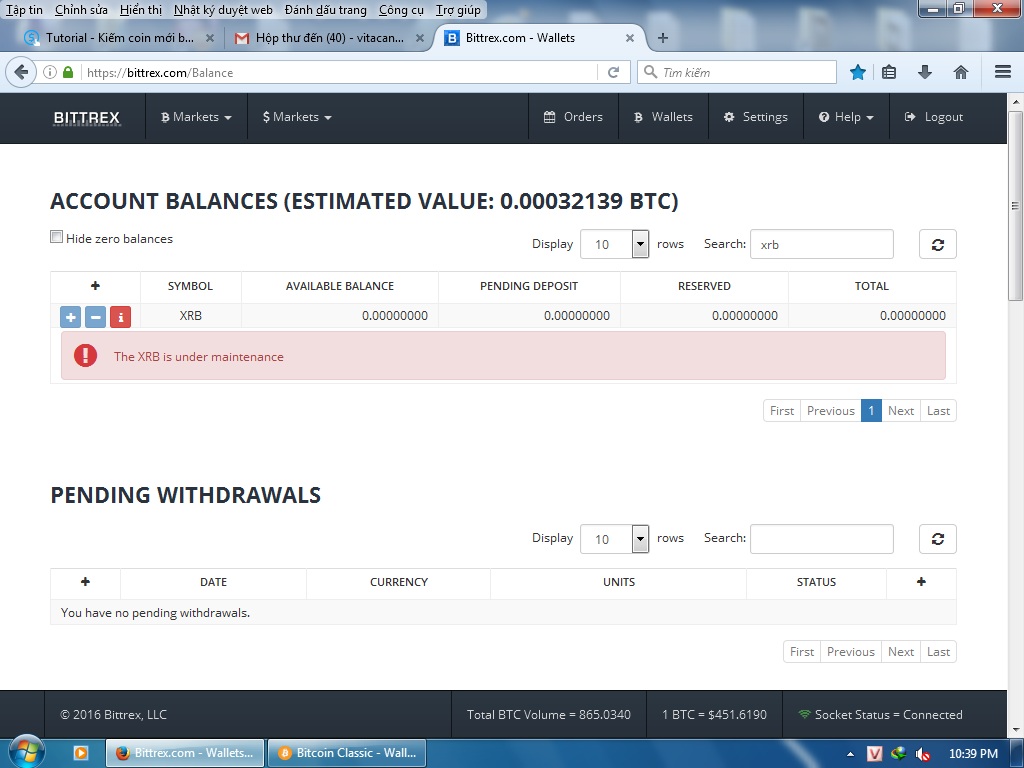Click the site information icon in address bar
The width and height of the screenshot is (1024, 768).
[x=50, y=72]
